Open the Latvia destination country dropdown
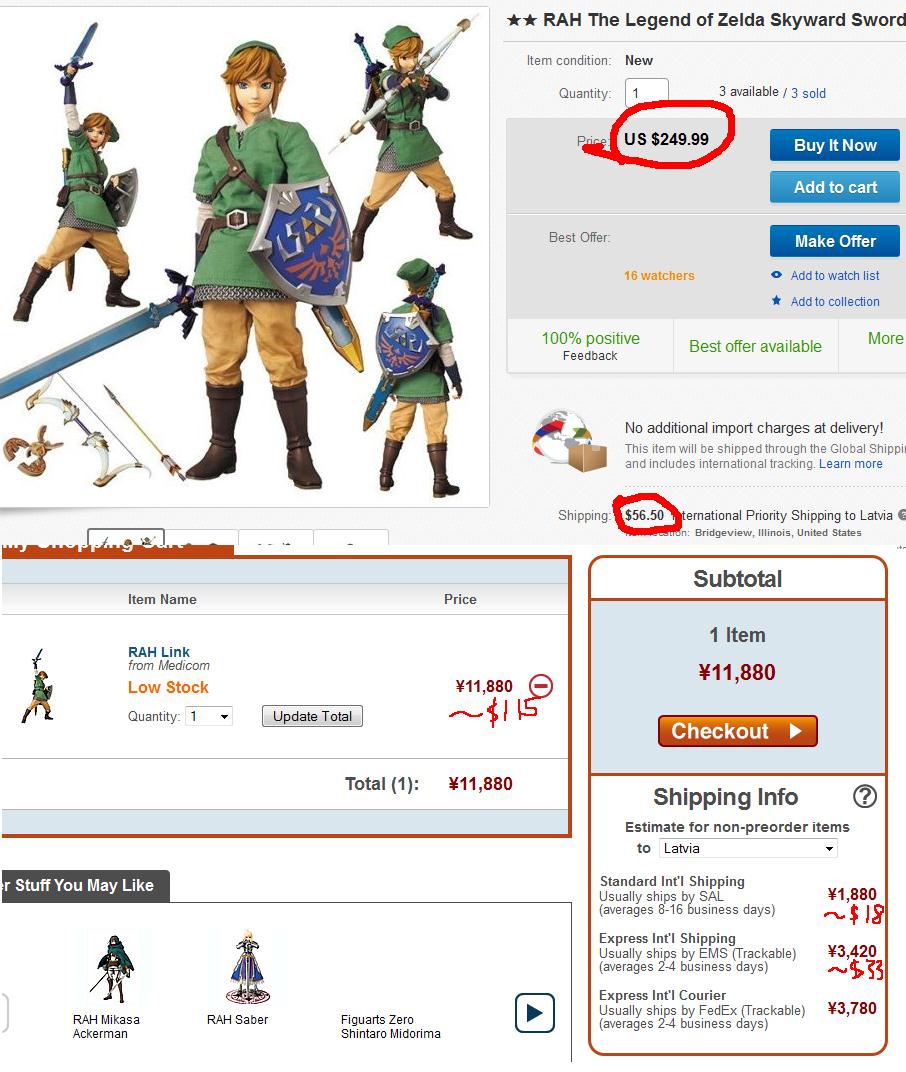Viewport: 906px width, 1072px height. pos(748,848)
